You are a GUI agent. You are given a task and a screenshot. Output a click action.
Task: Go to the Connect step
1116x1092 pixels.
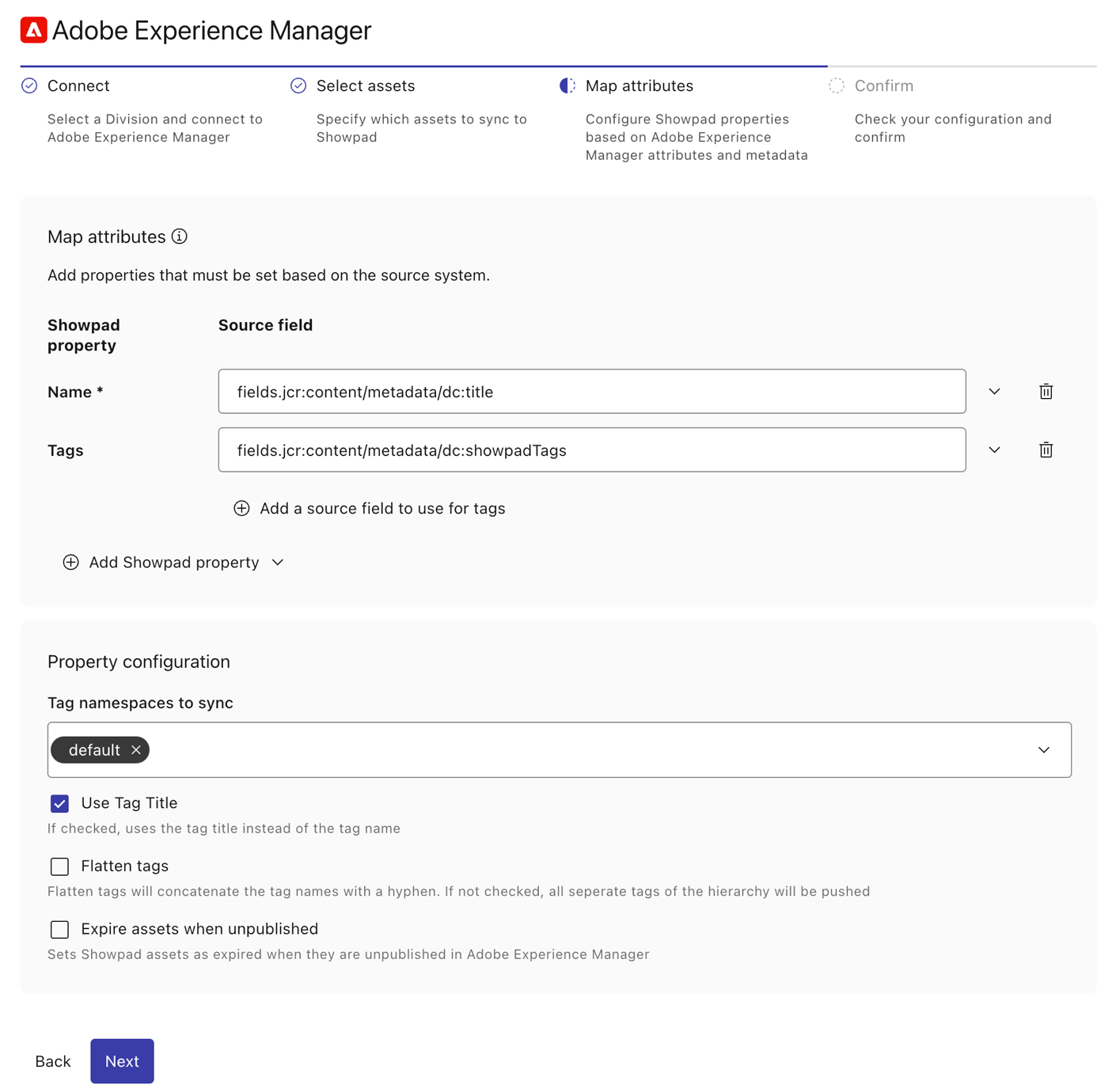point(78,86)
